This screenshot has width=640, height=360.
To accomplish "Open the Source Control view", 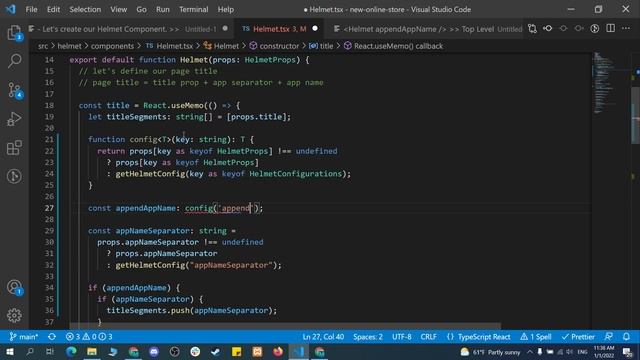I will coord(14,90).
